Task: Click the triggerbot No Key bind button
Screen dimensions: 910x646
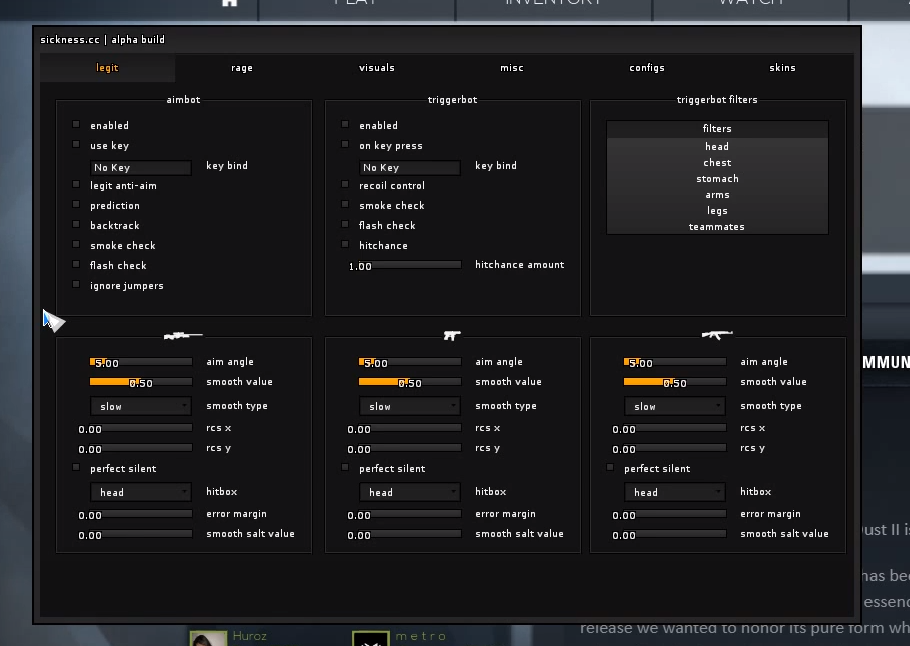Action: coord(410,167)
